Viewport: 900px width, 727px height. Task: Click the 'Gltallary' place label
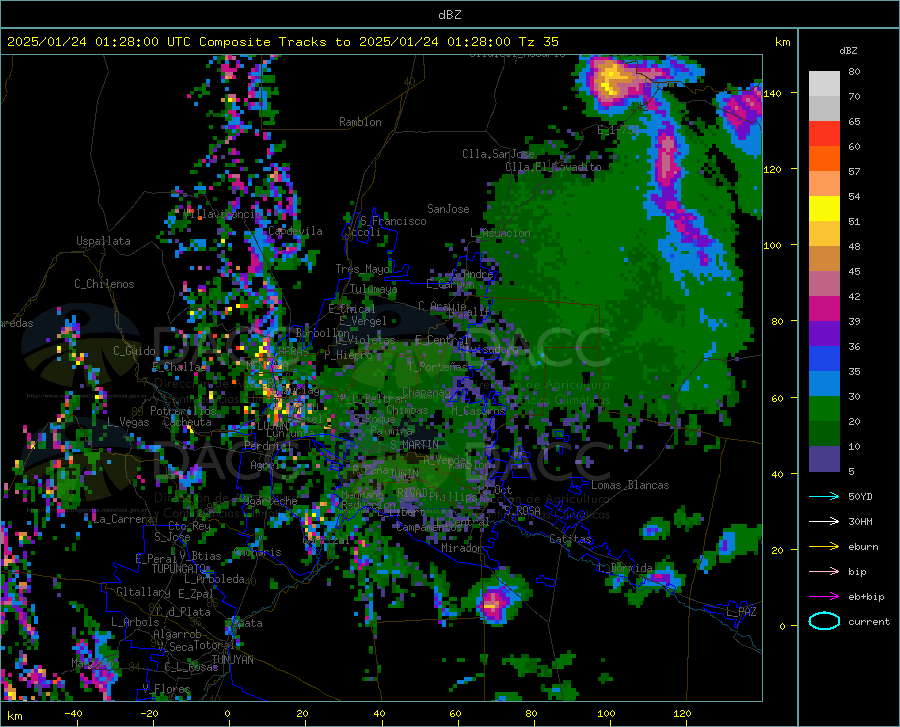coord(143,592)
